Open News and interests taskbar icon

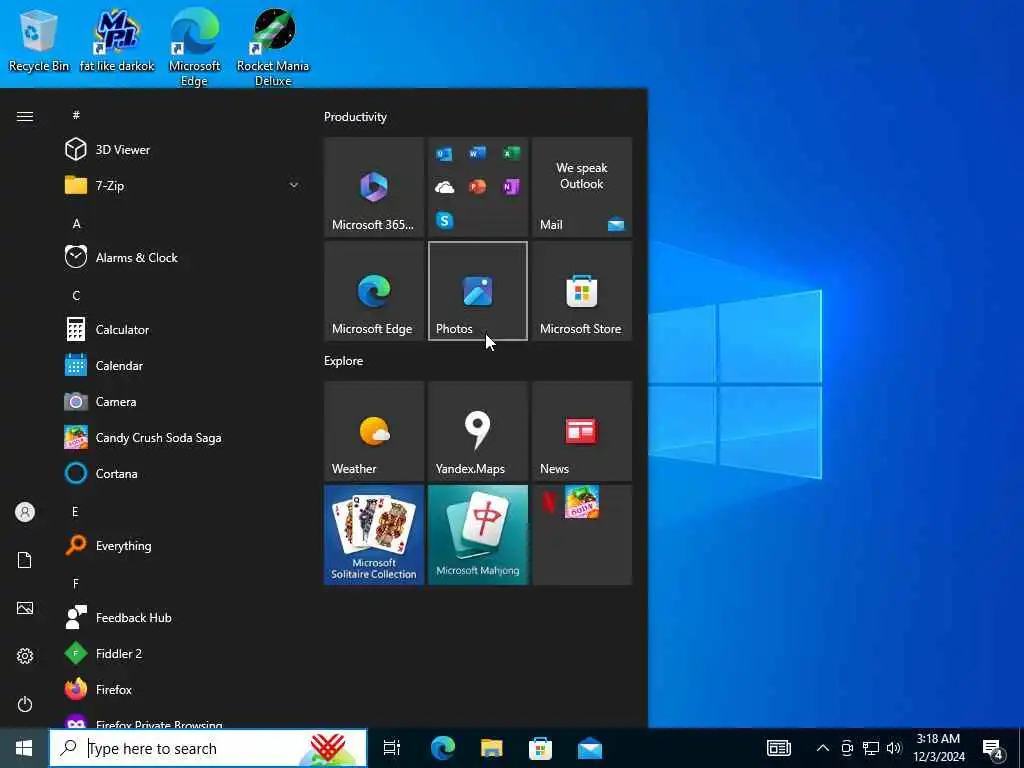[778, 748]
